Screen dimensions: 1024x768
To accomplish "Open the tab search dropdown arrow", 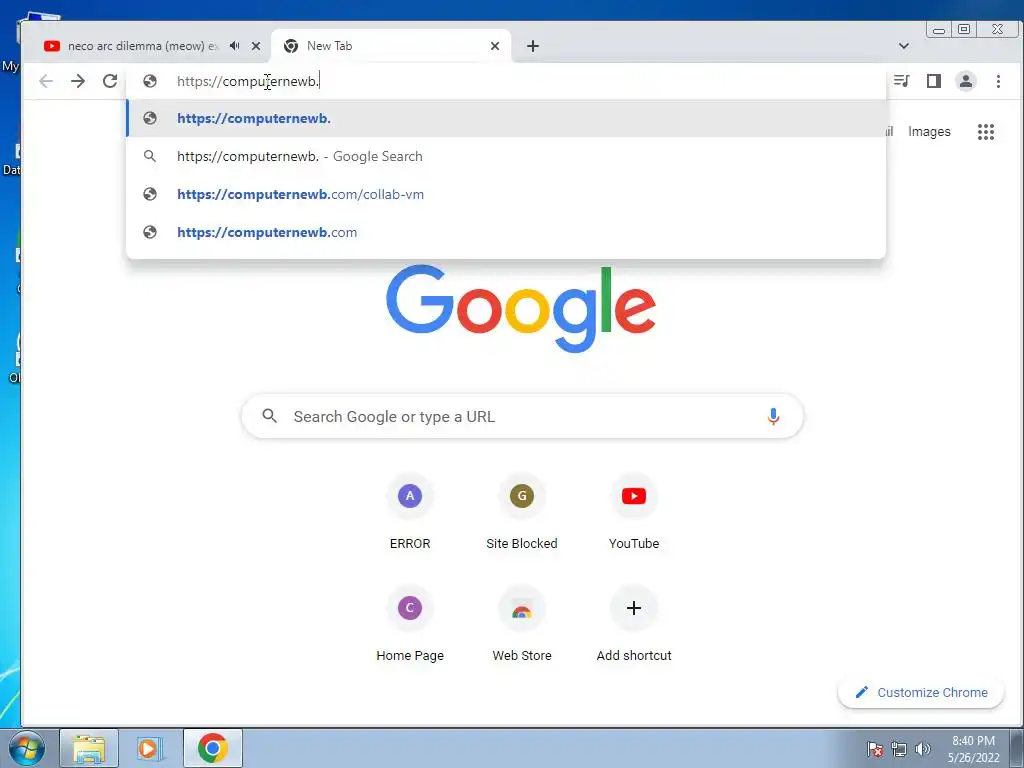I will pos(904,46).
